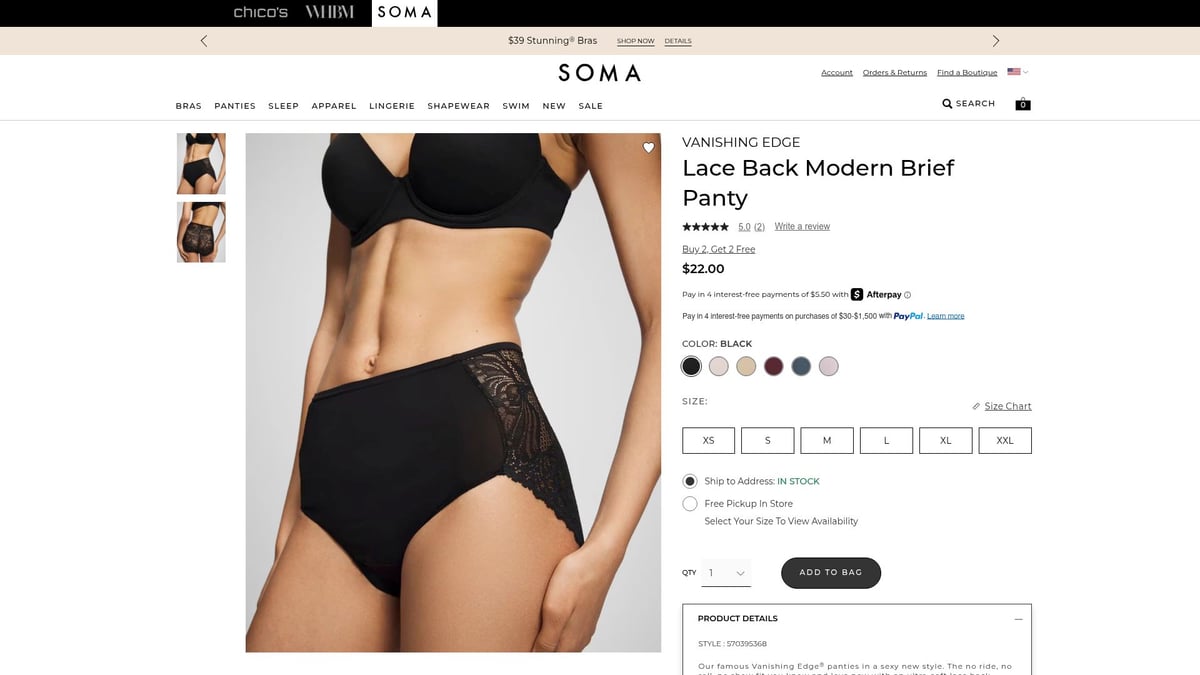Viewport: 1200px width, 675px height.
Task: Click the Afterpay info icon
Action: (908, 295)
